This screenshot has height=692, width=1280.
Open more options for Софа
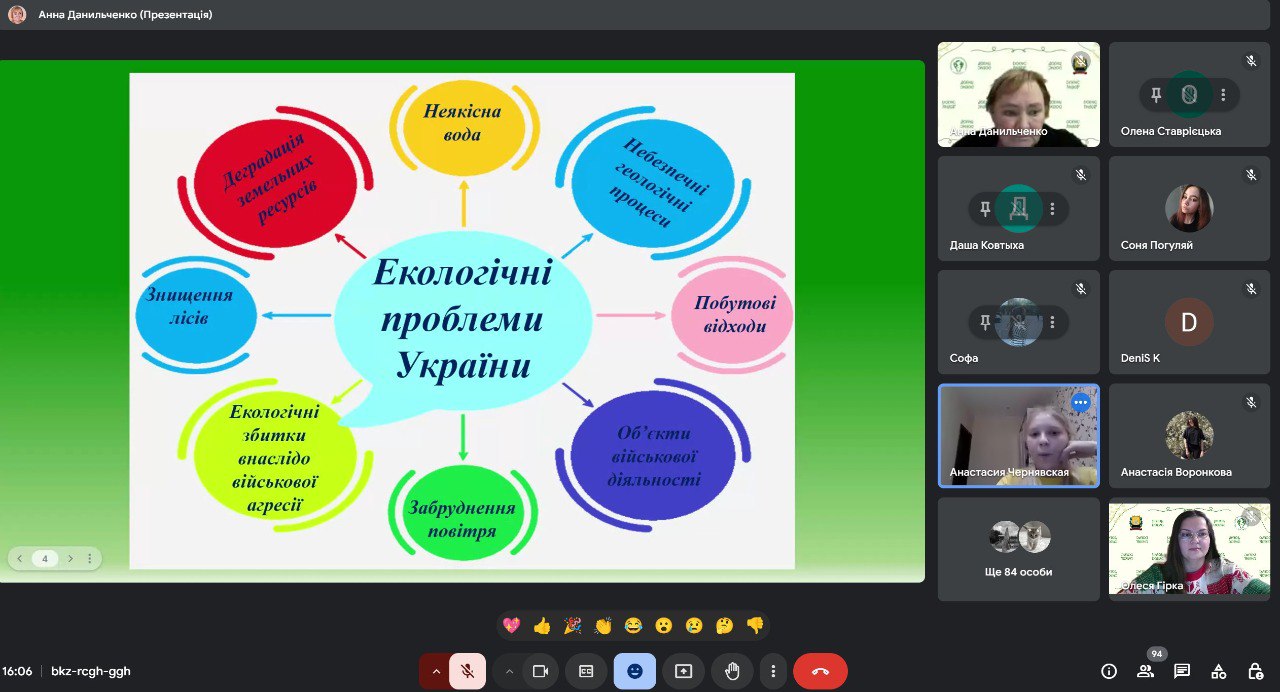point(1052,322)
